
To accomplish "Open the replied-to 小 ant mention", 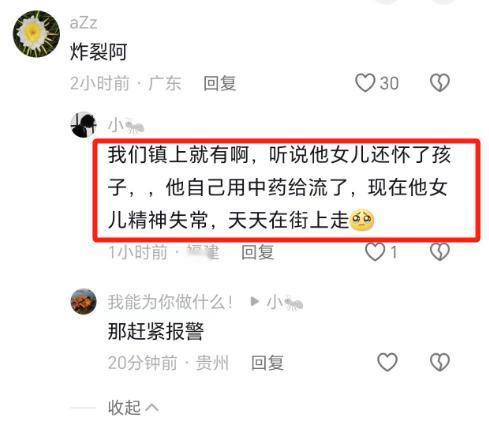I will click(285, 303).
